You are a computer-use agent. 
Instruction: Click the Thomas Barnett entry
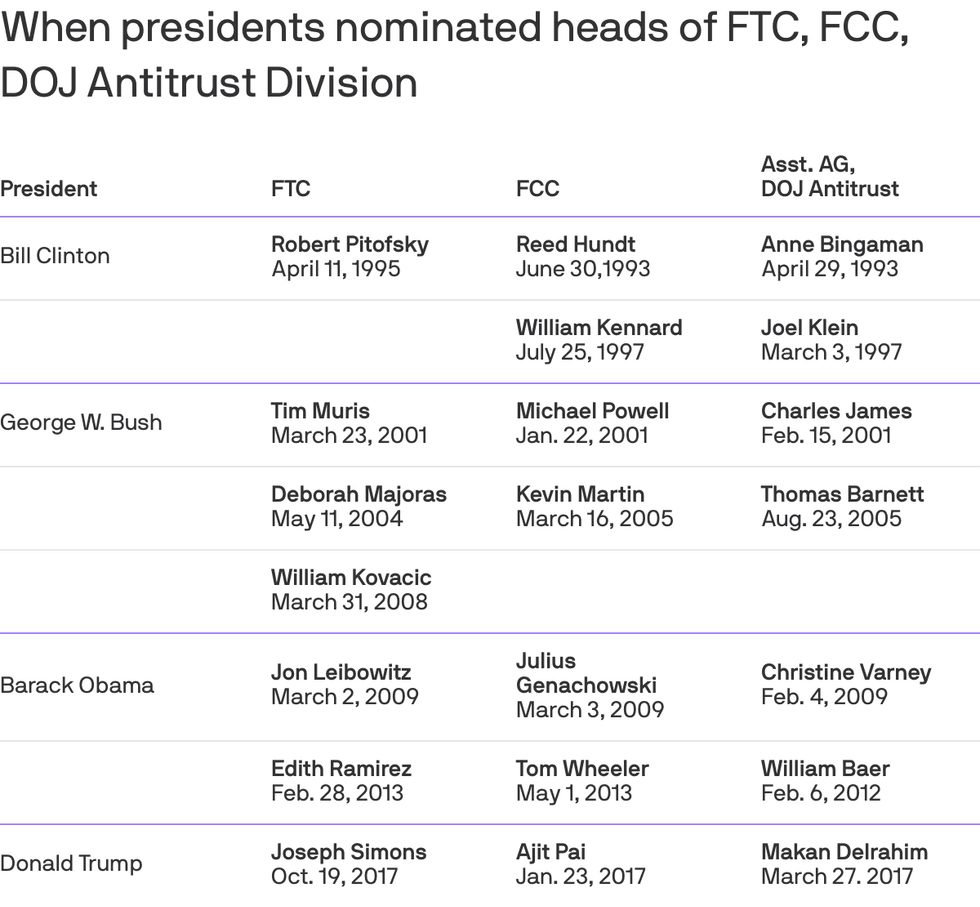[x=841, y=506]
